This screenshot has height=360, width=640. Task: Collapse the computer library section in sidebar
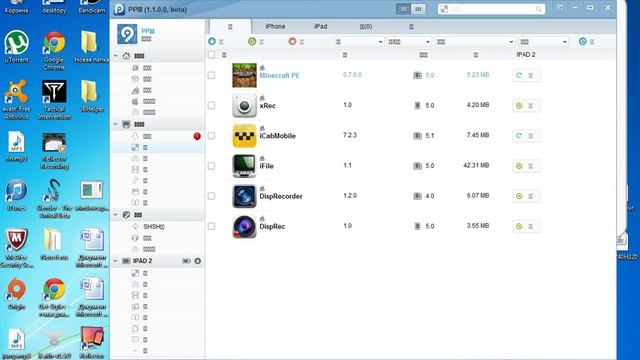click(116, 124)
